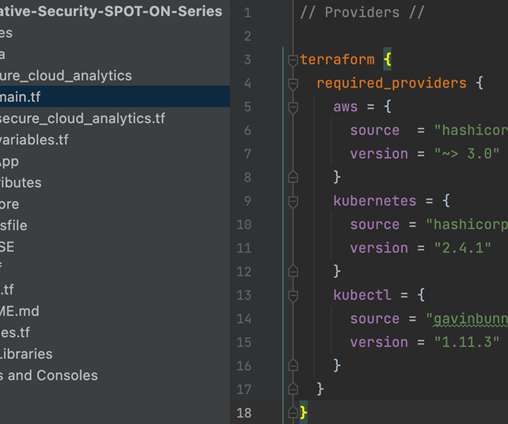Click the fold end marker on line 8

293,177
